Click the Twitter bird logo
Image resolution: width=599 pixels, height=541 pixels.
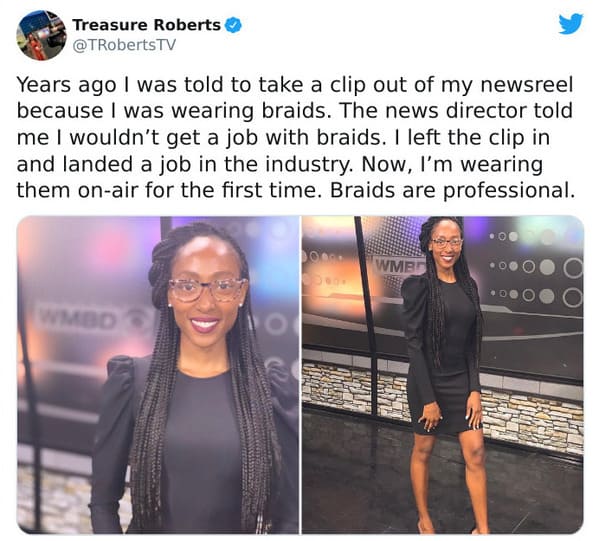click(571, 24)
